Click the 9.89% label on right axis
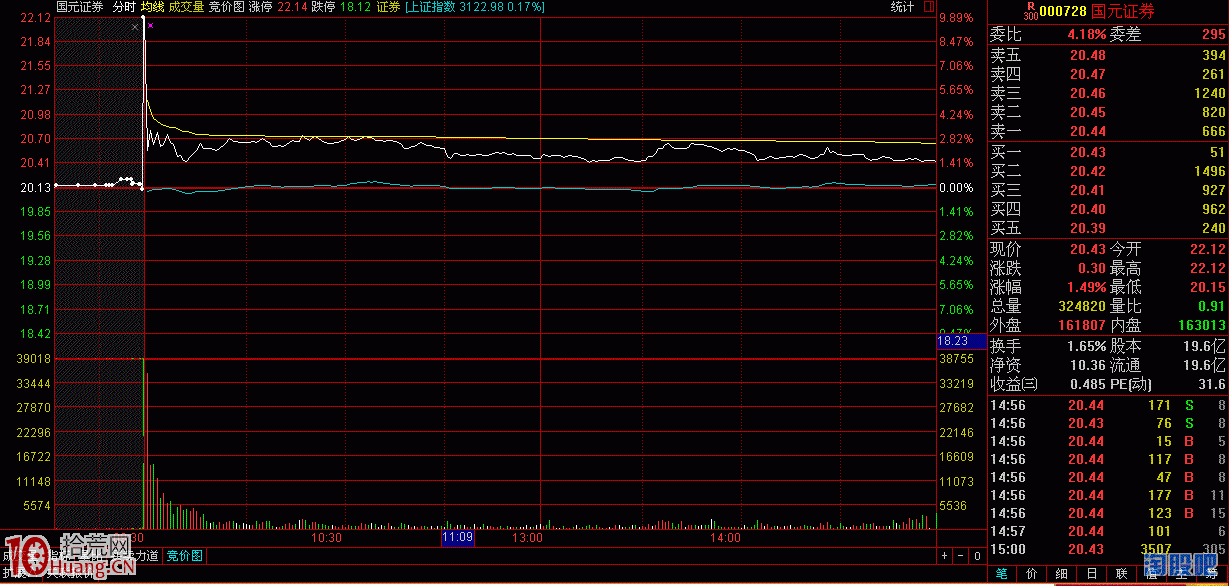Screen dimensions: 1229x586 pyautogui.click(x=955, y=18)
